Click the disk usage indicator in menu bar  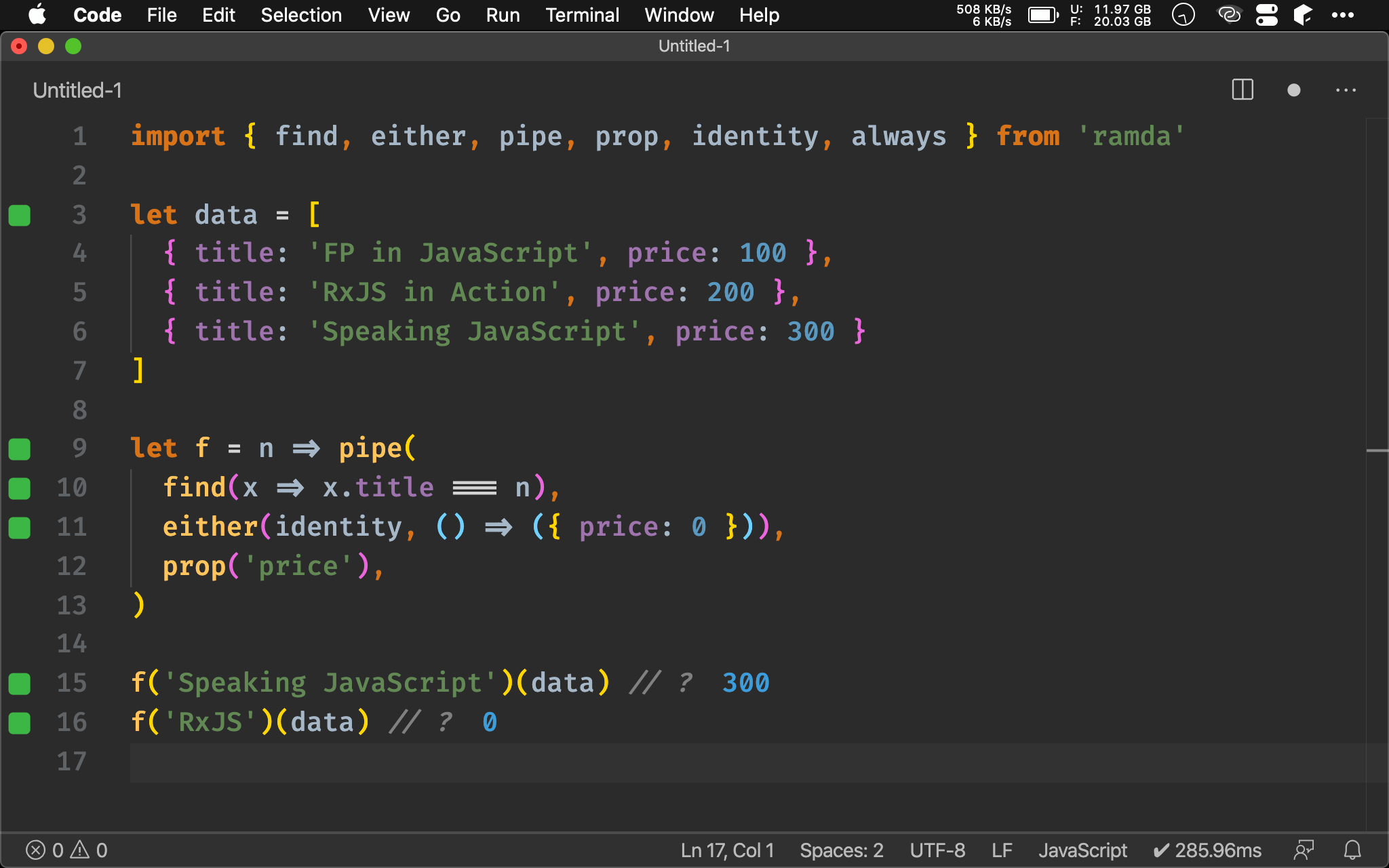[1110, 15]
